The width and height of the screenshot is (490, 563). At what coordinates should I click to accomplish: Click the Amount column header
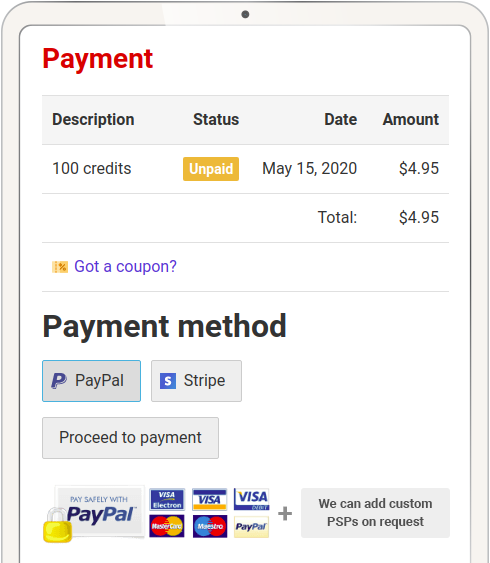(x=411, y=120)
